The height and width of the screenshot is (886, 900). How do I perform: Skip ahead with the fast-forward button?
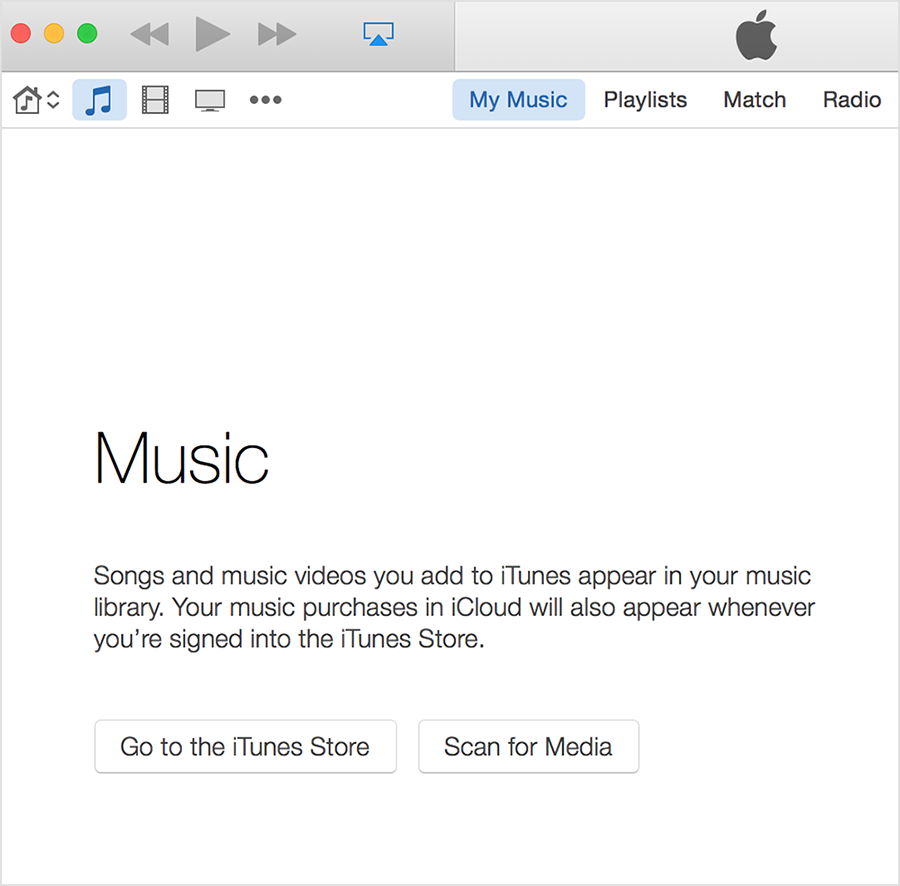277,34
